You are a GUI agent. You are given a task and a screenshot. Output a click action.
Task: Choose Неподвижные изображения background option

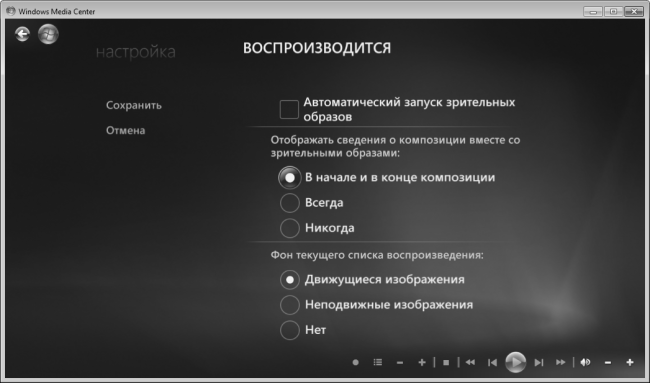(289, 305)
